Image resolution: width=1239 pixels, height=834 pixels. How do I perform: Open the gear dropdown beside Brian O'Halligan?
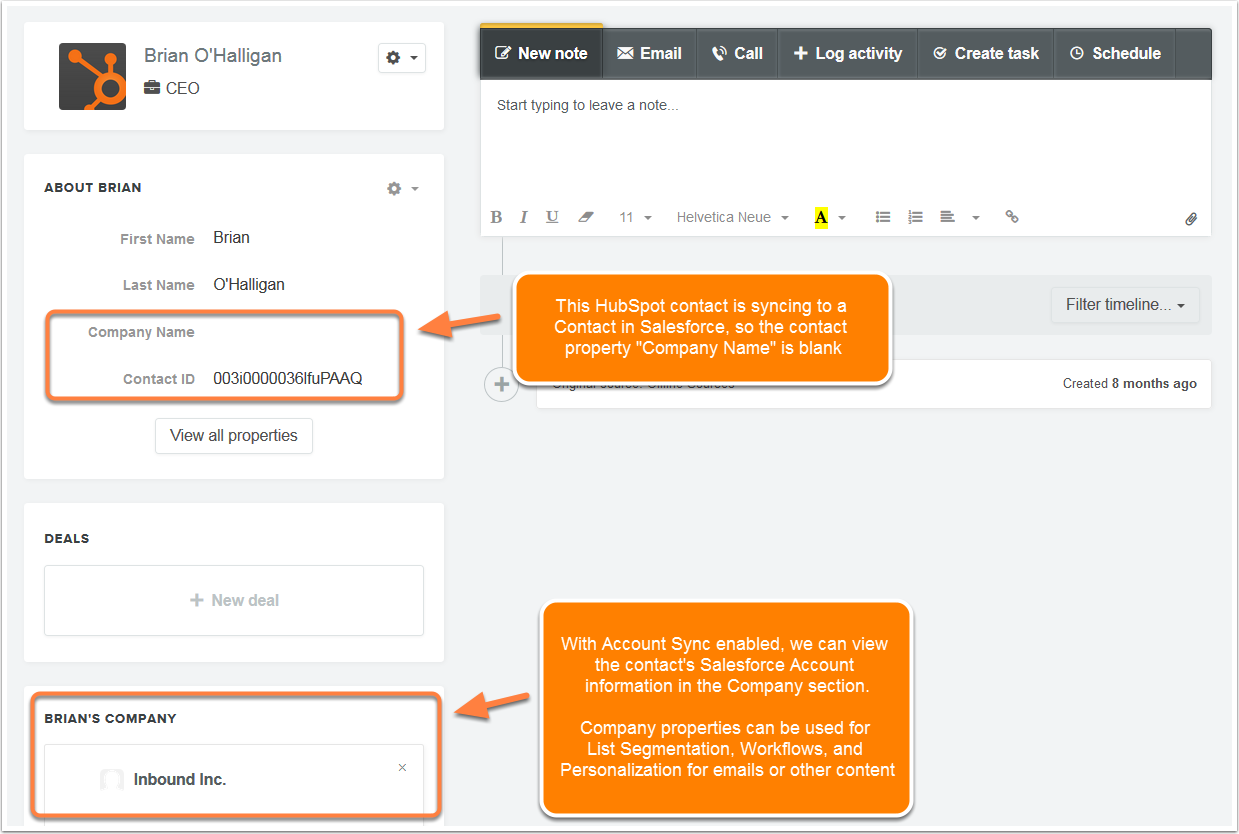point(402,58)
